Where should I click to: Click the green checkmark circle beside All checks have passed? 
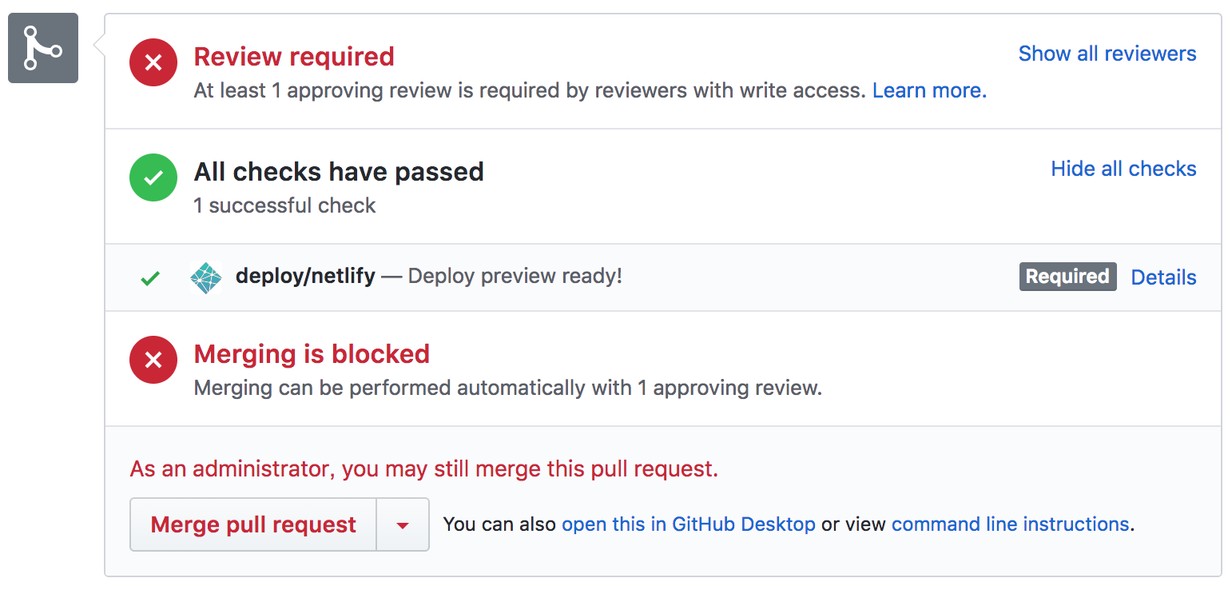pos(153,179)
